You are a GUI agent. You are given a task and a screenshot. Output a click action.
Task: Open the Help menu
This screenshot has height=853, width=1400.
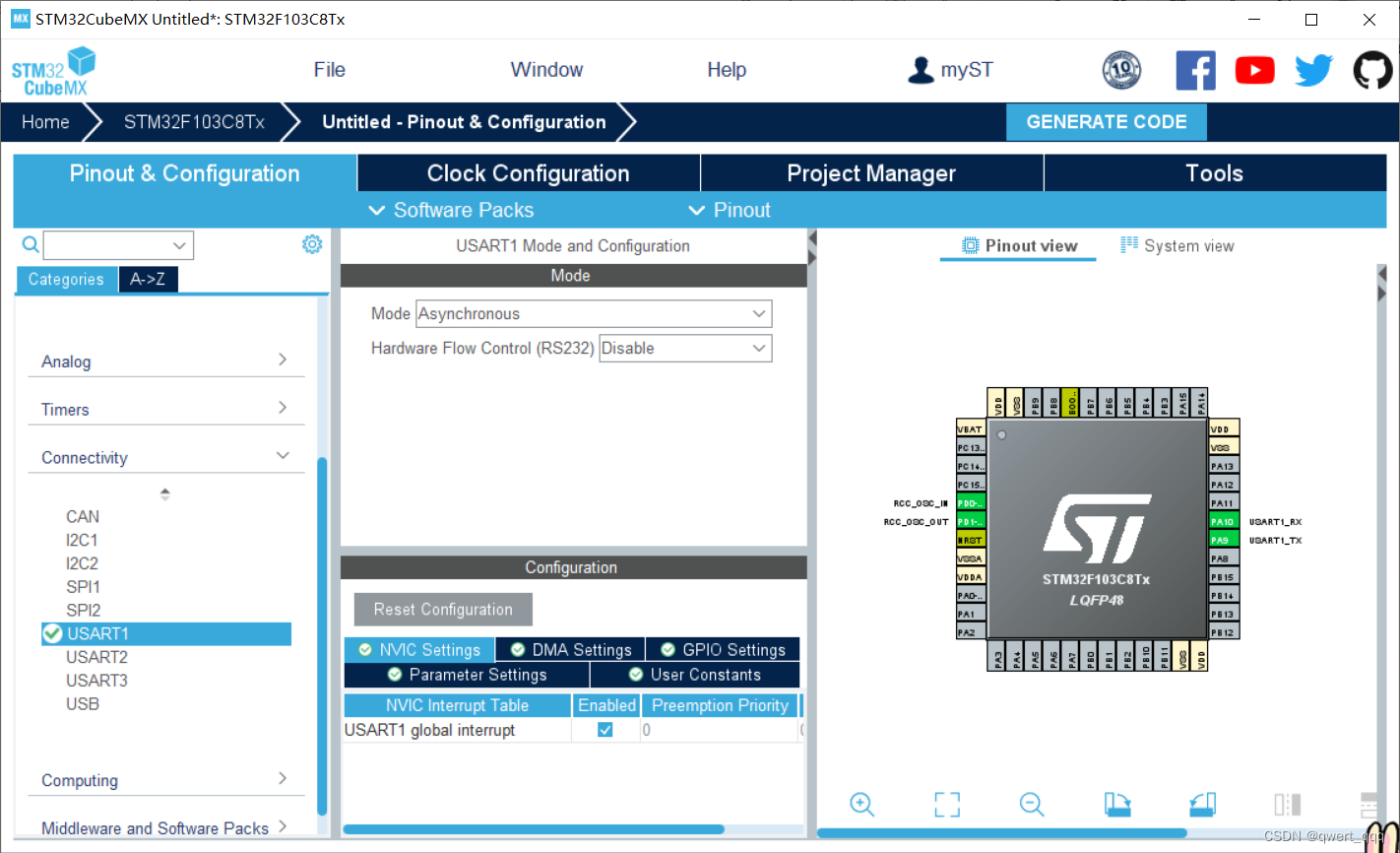(727, 70)
